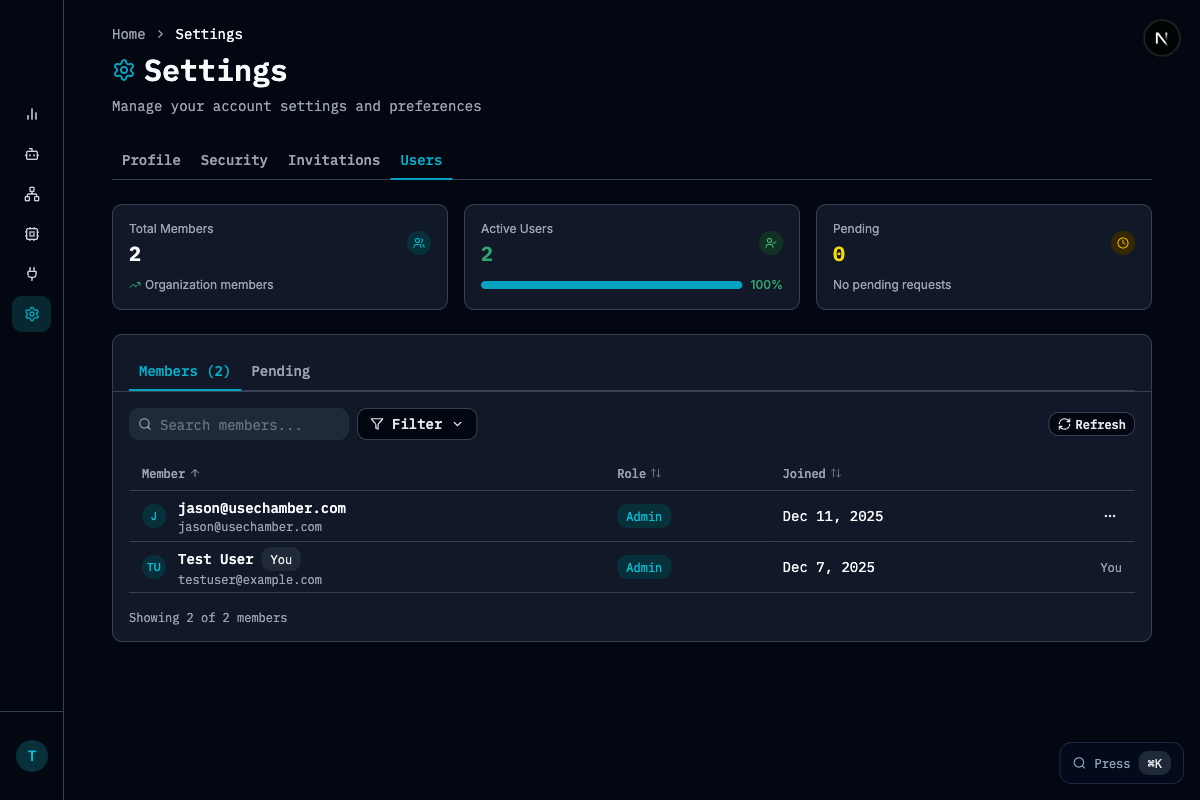Click the Admin badge for Test User

click(x=644, y=567)
